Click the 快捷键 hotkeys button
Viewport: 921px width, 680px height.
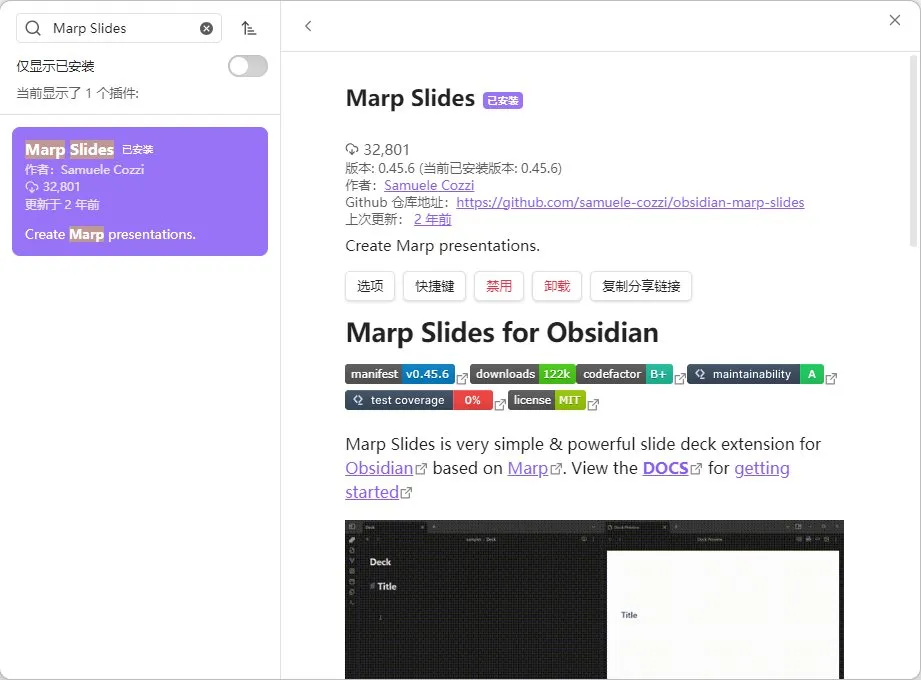click(x=435, y=286)
